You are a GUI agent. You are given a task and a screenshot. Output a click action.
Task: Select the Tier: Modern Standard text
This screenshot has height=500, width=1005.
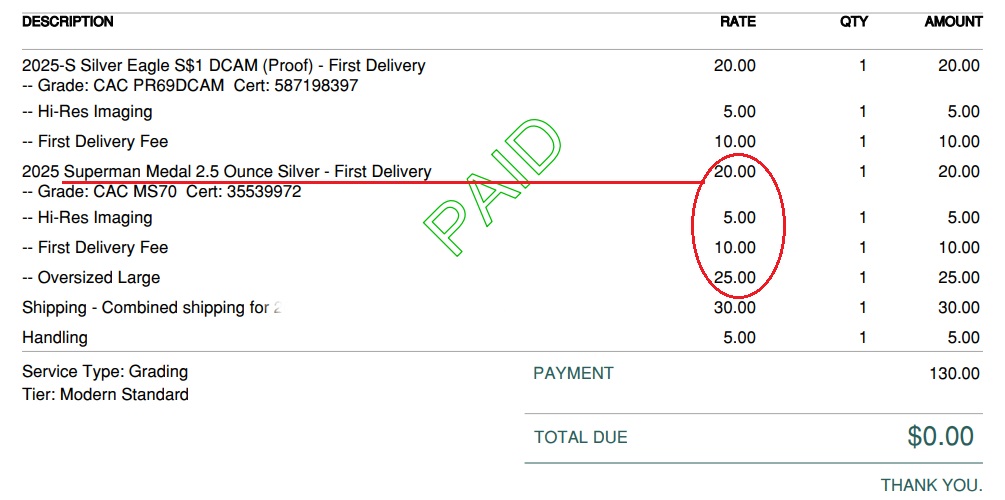(x=105, y=395)
